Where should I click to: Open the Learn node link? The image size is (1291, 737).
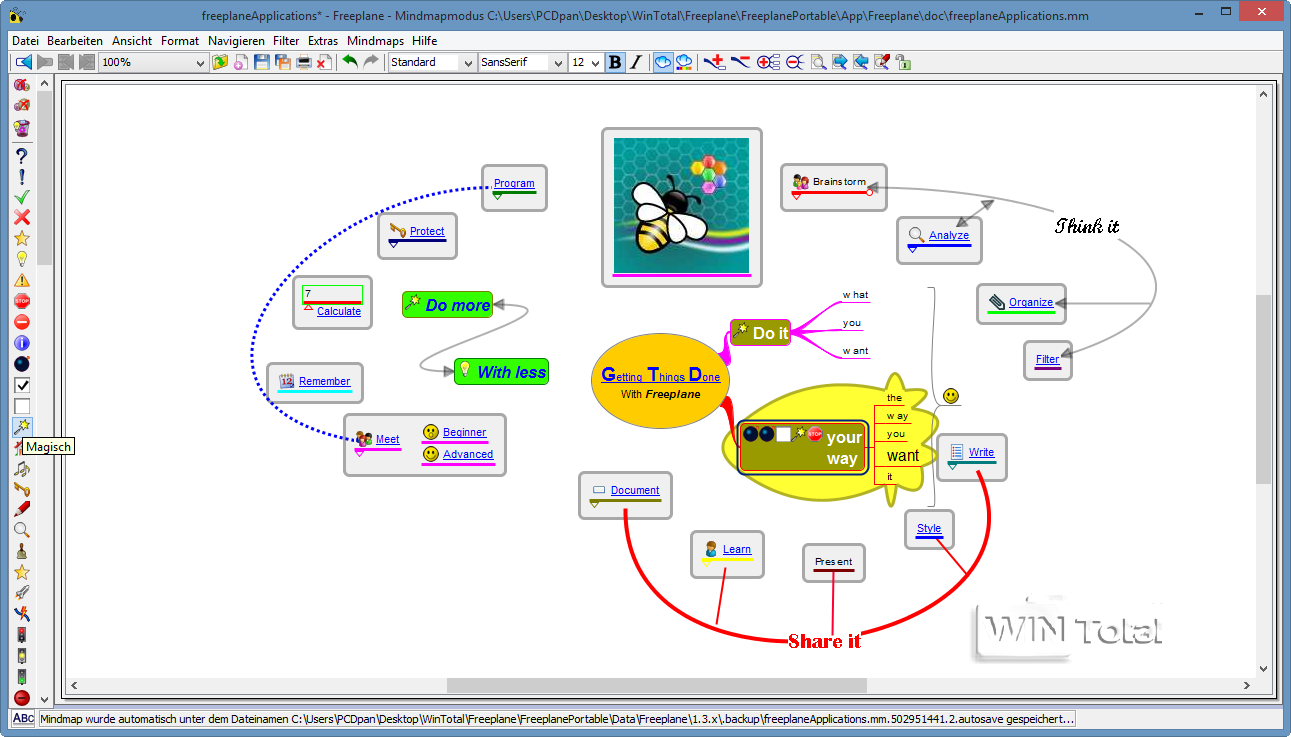(x=737, y=549)
